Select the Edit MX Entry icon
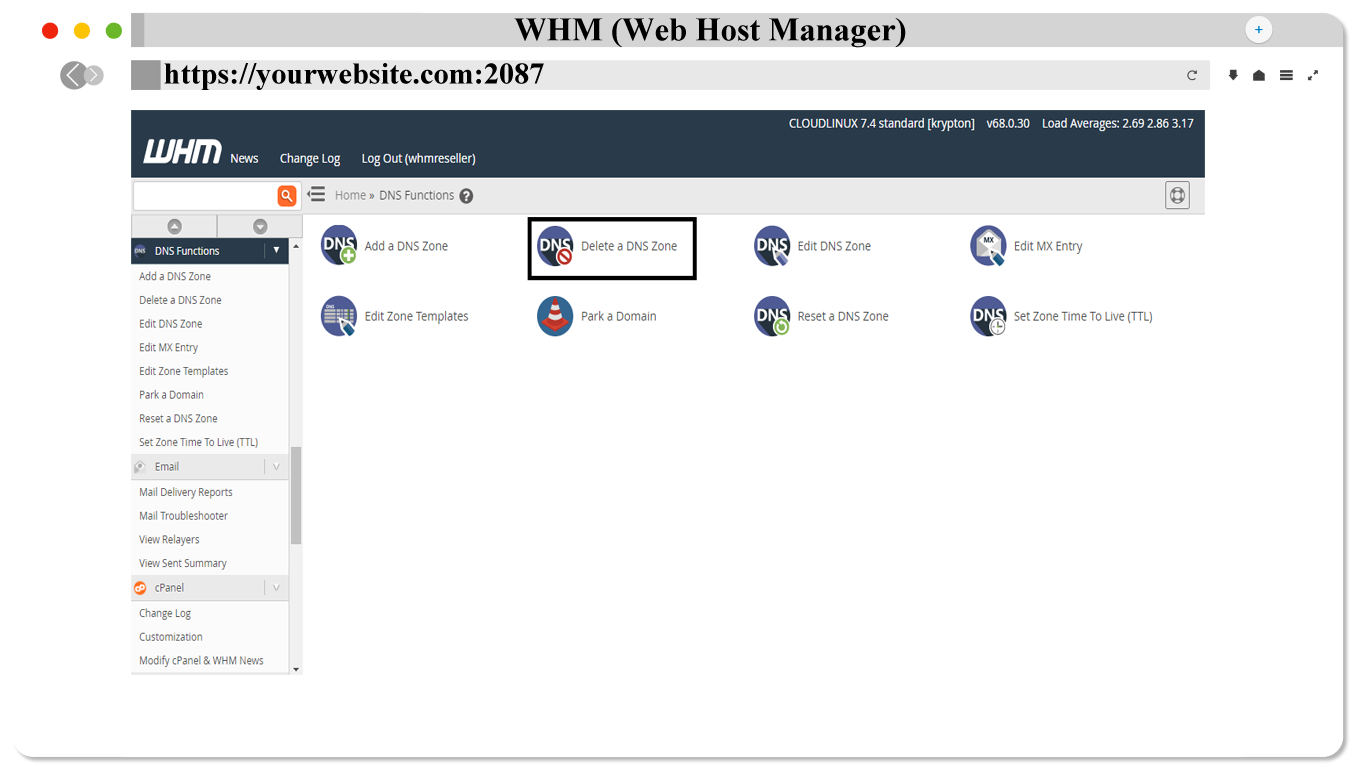 [x=988, y=246]
